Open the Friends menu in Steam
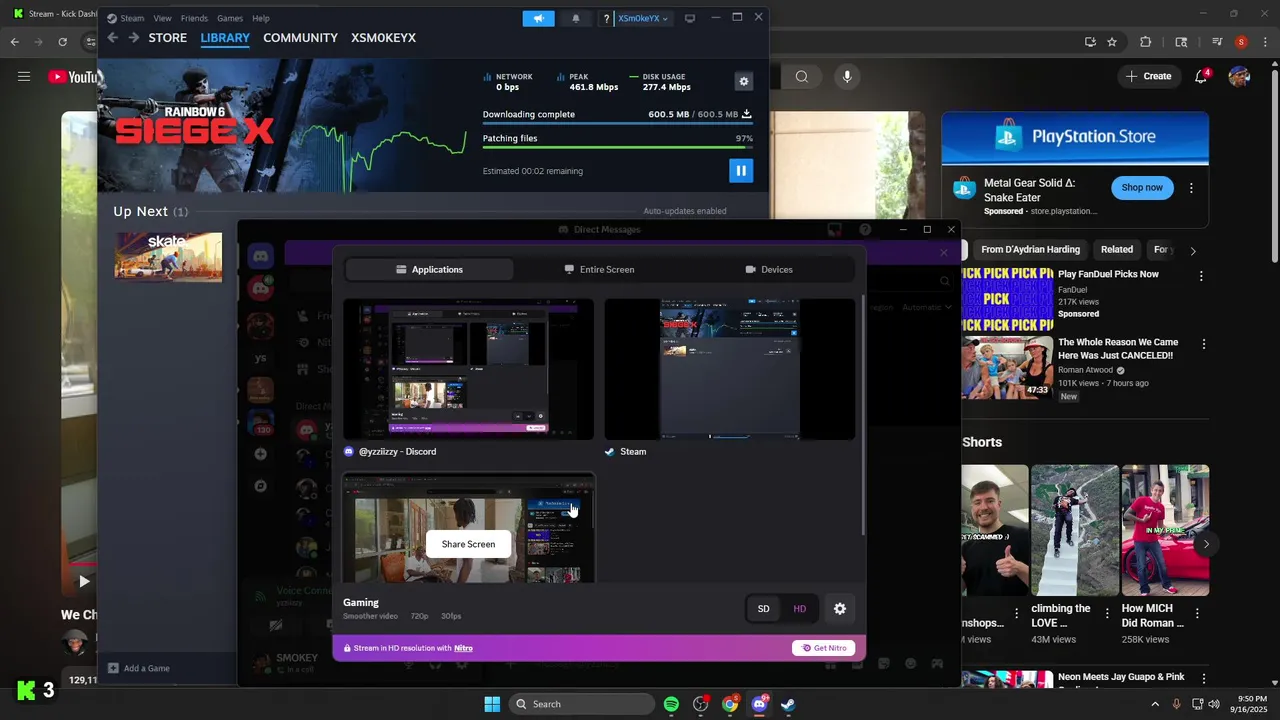This screenshot has width=1280, height=720. (194, 18)
